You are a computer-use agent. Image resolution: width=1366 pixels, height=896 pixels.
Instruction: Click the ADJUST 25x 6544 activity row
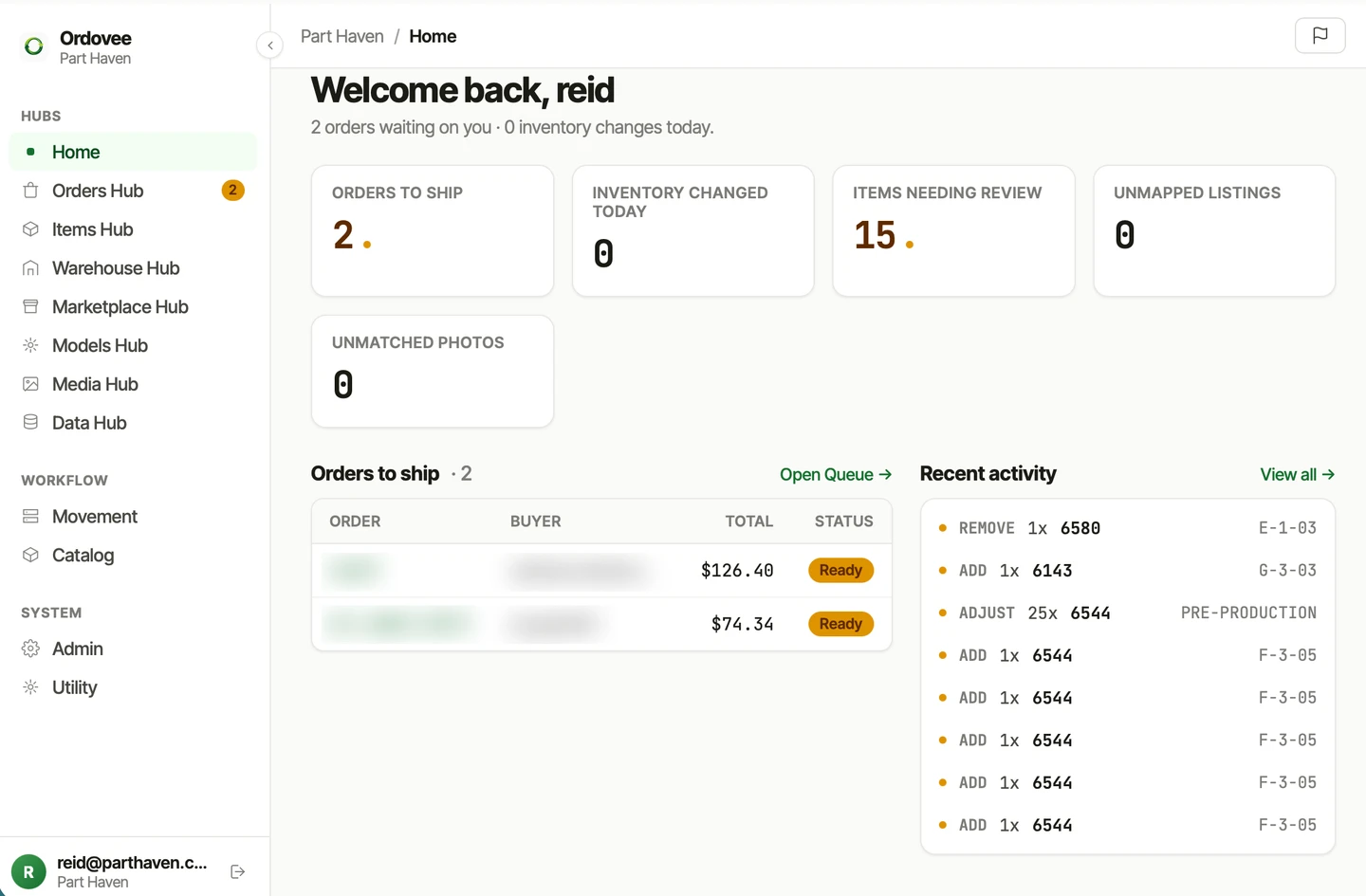pos(1128,613)
